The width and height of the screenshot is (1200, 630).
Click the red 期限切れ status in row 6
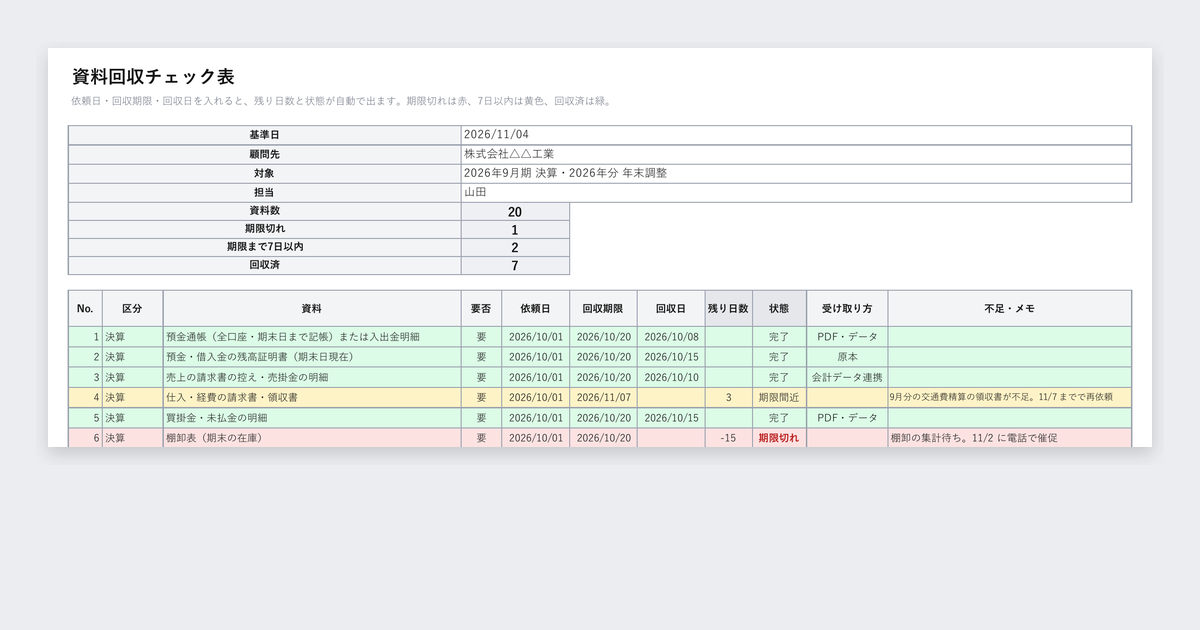click(779, 438)
